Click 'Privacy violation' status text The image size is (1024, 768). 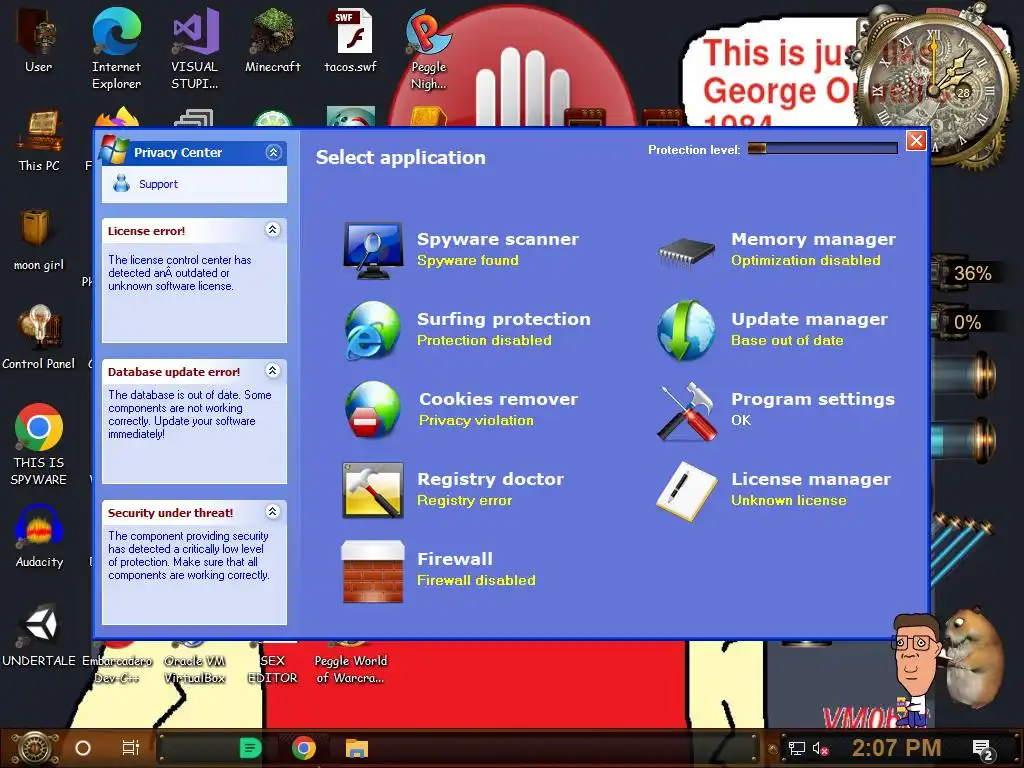click(476, 421)
